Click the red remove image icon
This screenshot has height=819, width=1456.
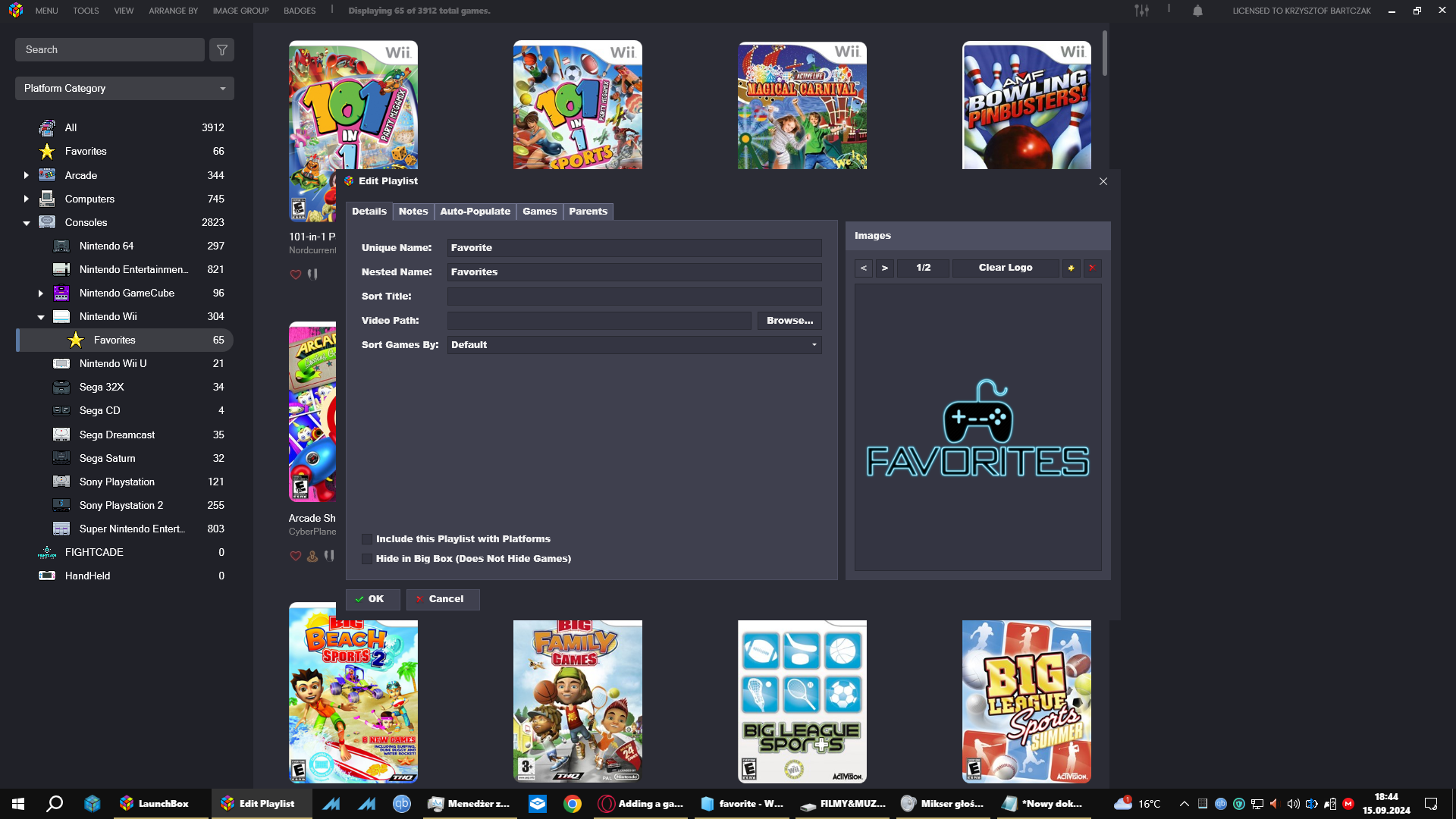point(1092,268)
